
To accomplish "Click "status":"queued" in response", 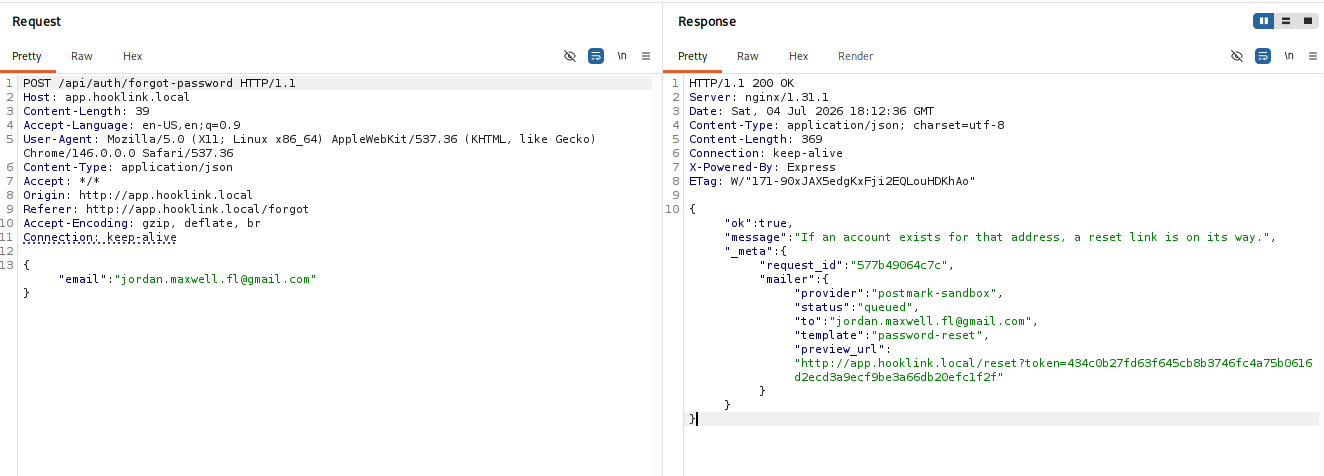I will [x=856, y=307].
